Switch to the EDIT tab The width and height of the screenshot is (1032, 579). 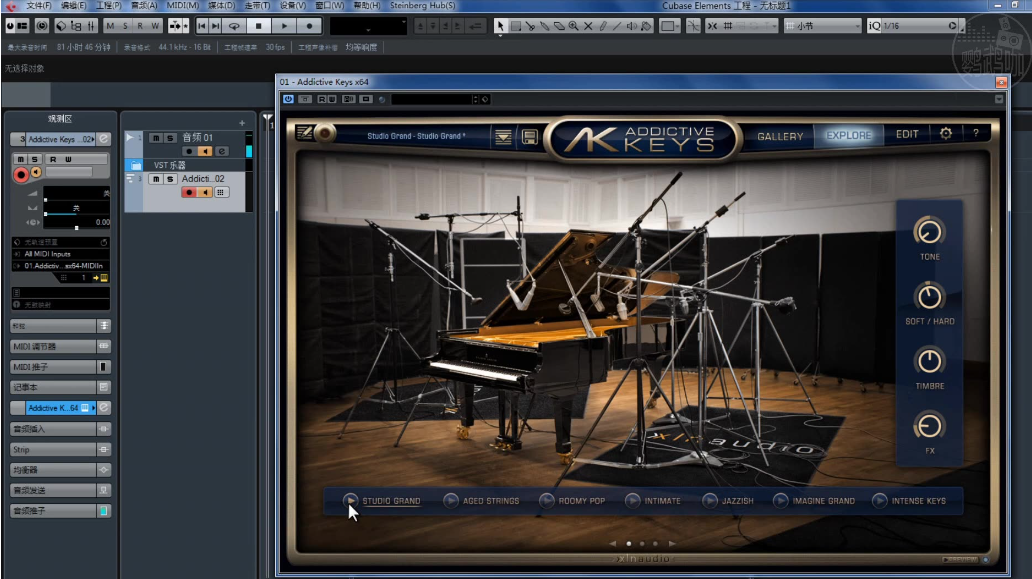click(x=907, y=134)
